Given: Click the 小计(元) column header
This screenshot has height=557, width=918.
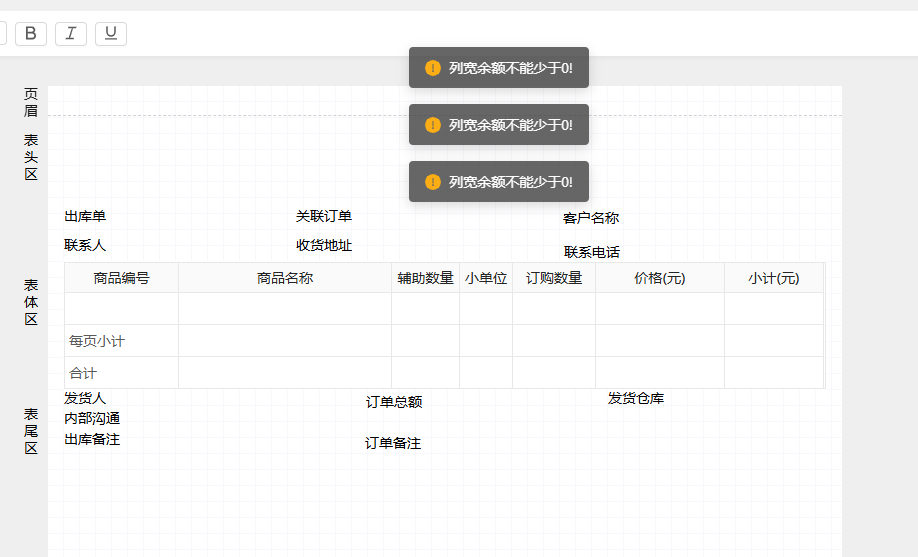Looking at the screenshot, I should pos(774,278).
